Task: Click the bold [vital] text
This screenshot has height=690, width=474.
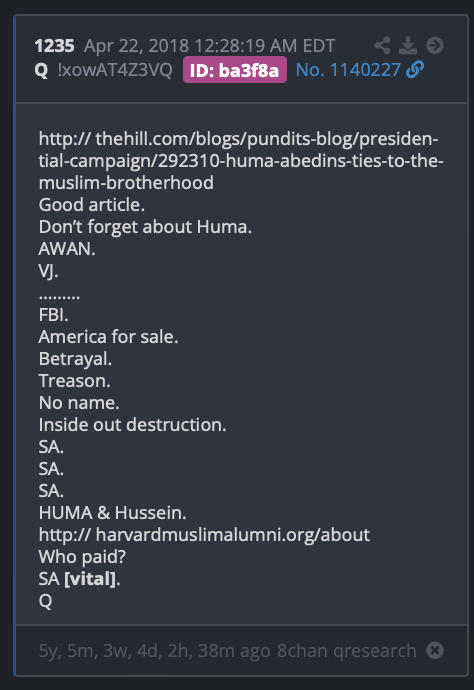Action: (90, 579)
